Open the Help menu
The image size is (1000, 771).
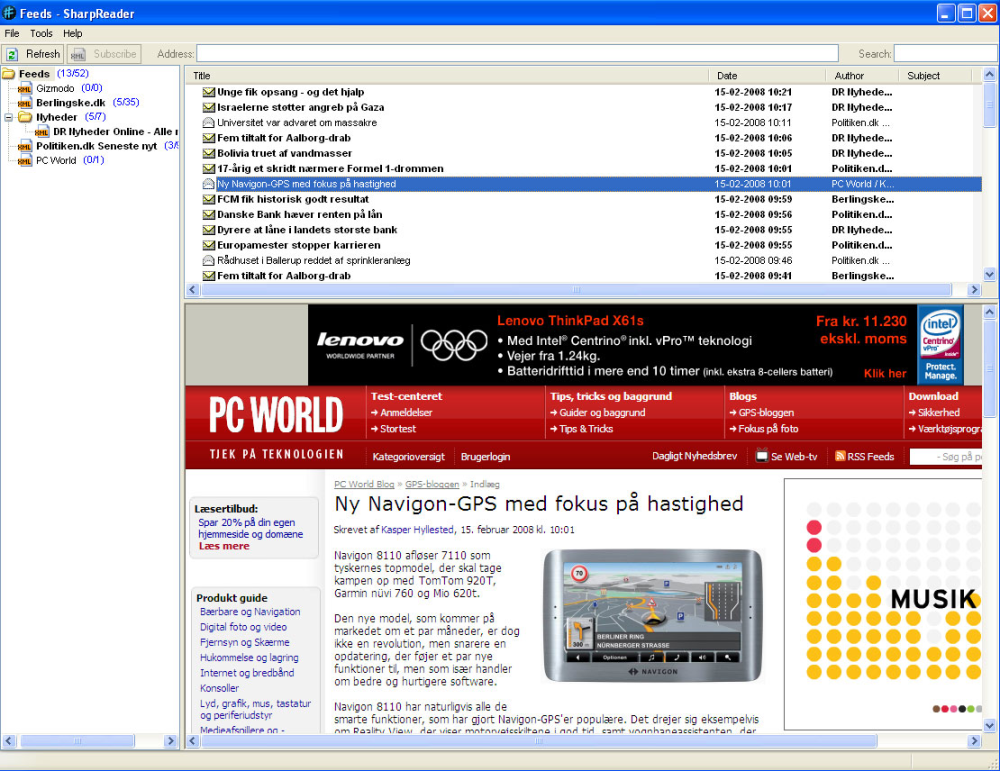(73, 33)
